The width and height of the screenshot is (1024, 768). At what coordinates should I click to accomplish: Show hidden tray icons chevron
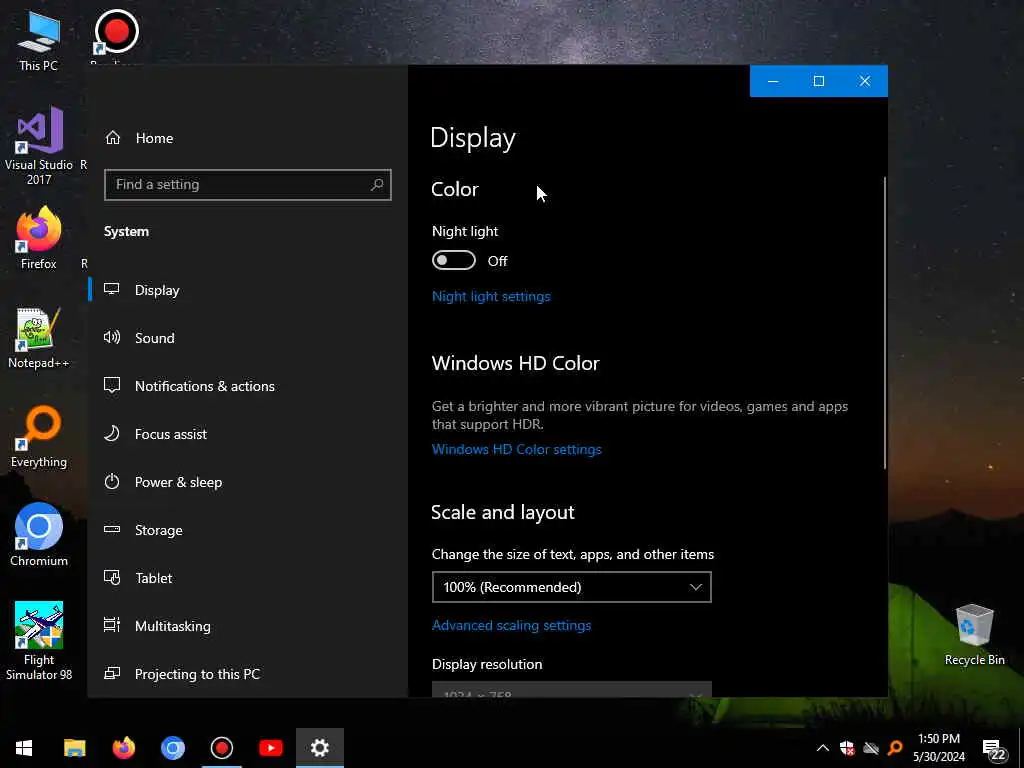point(823,748)
